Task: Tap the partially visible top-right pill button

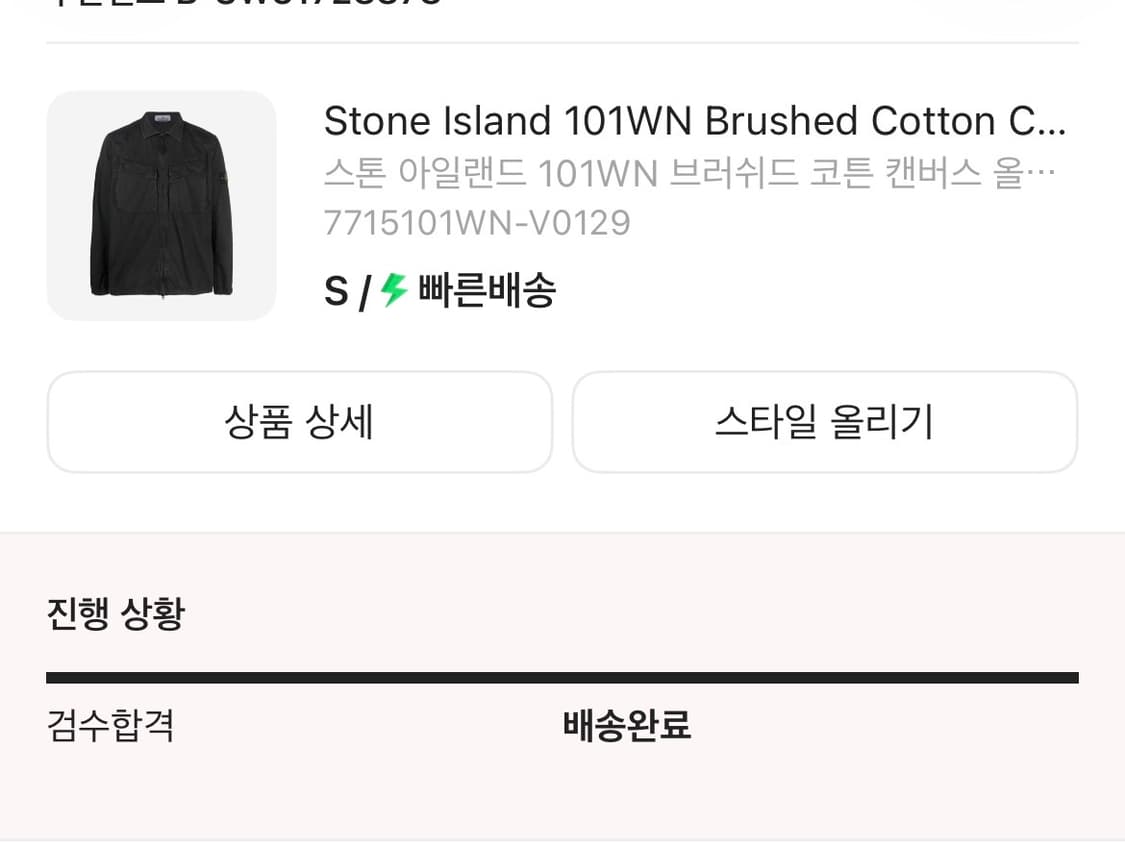Action: tap(1000, 8)
